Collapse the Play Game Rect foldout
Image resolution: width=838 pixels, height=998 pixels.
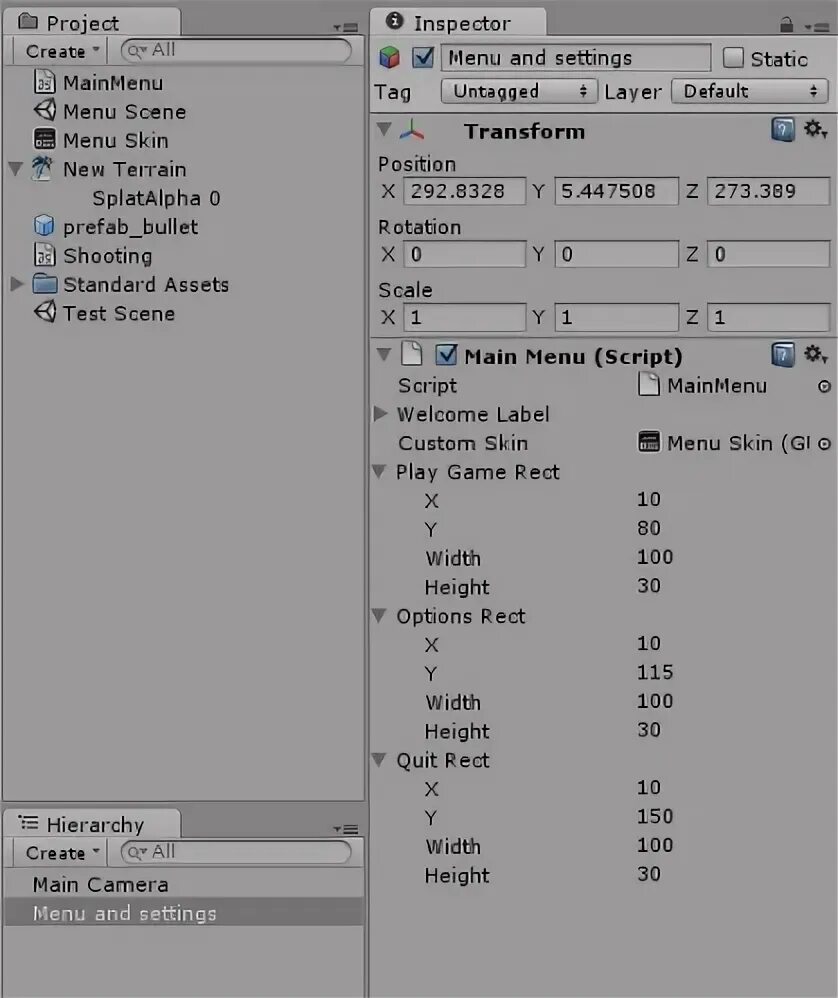click(x=379, y=472)
